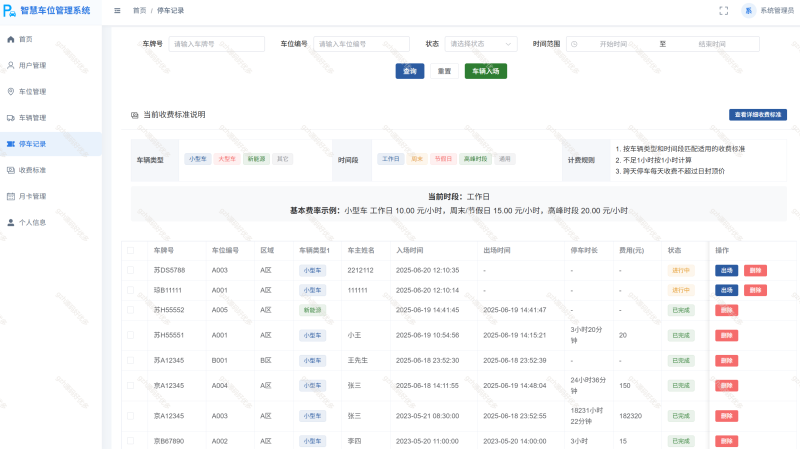
Task: Click the 工作日 time period tag
Action: click(391, 159)
